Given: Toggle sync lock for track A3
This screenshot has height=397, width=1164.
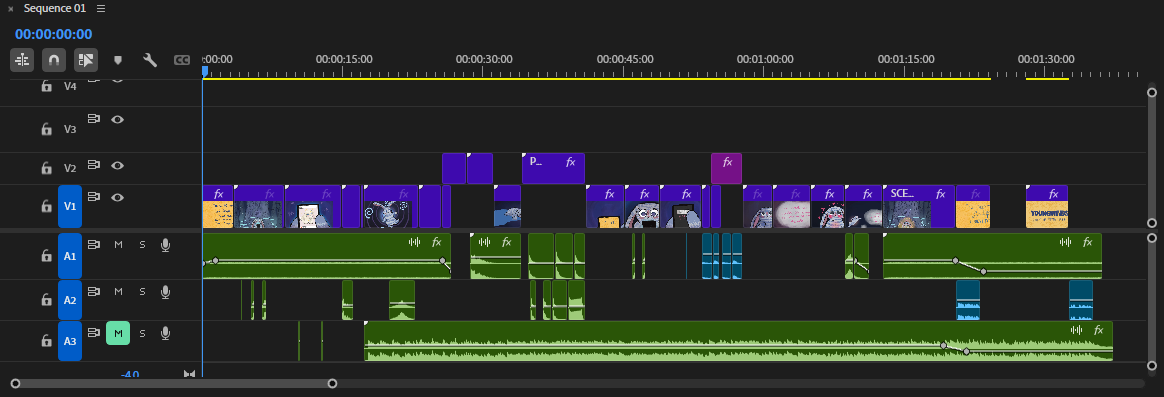Looking at the screenshot, I should coord(94,332).
